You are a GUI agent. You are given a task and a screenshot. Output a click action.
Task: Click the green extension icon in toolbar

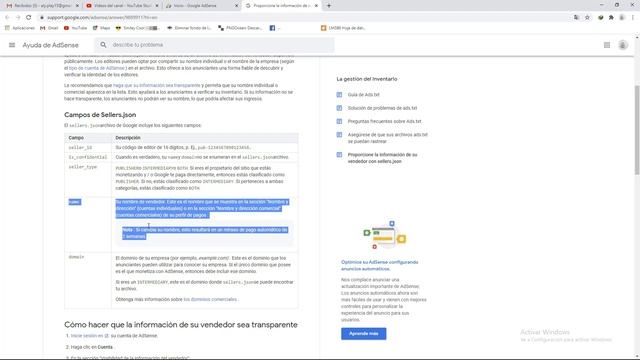click(600, 18)
